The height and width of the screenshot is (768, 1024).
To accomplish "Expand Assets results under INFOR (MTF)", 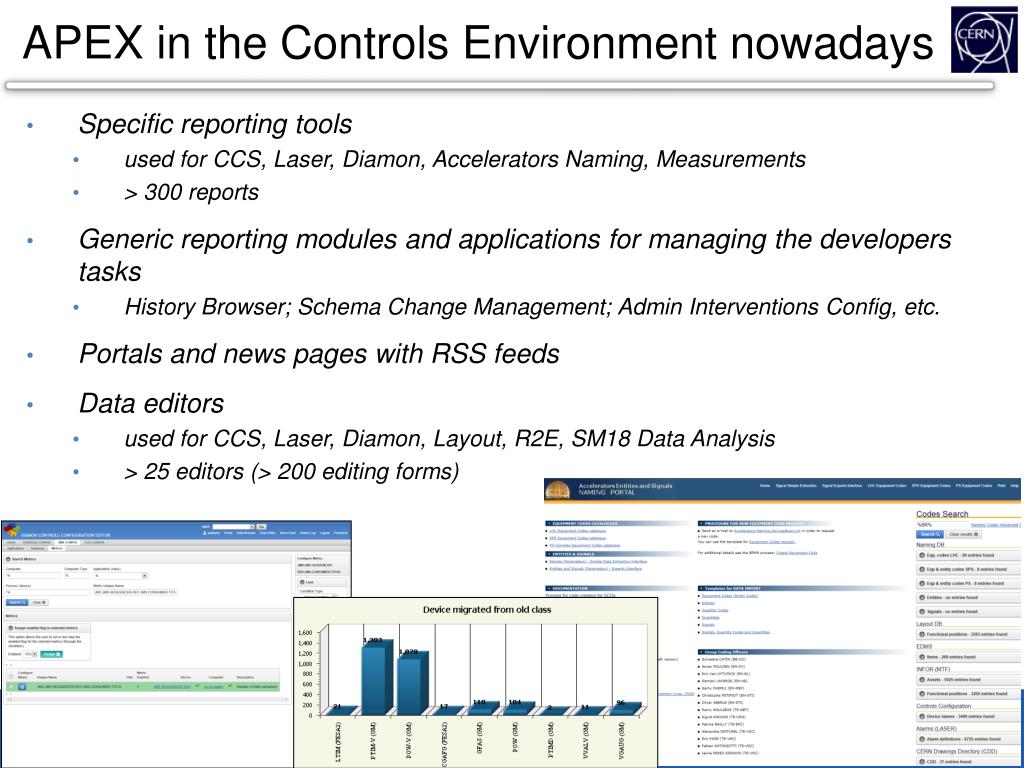I will [x=921, y=680].
